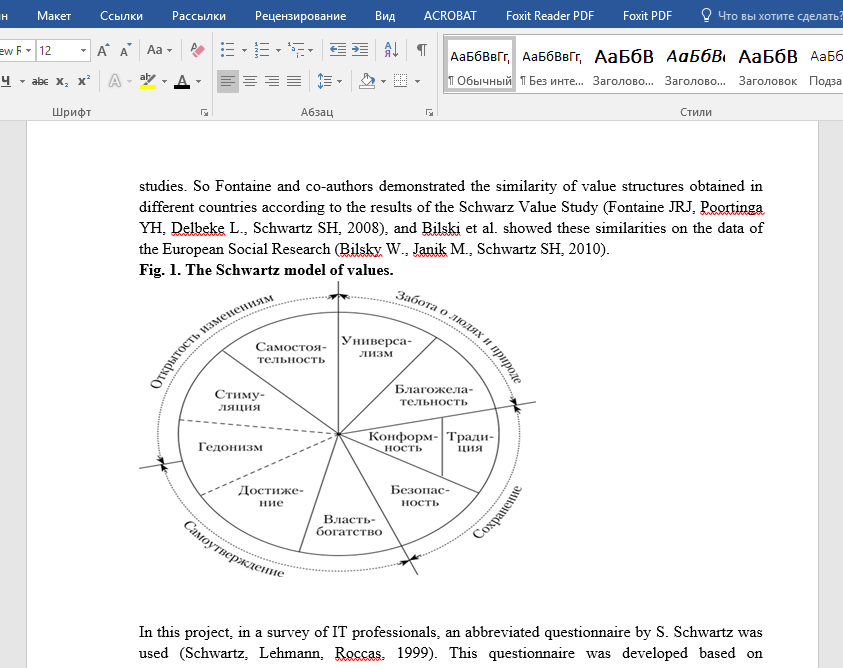Insert a multilevel list
The height and width of the screenshot is (668, 843).
click(296, 50)
